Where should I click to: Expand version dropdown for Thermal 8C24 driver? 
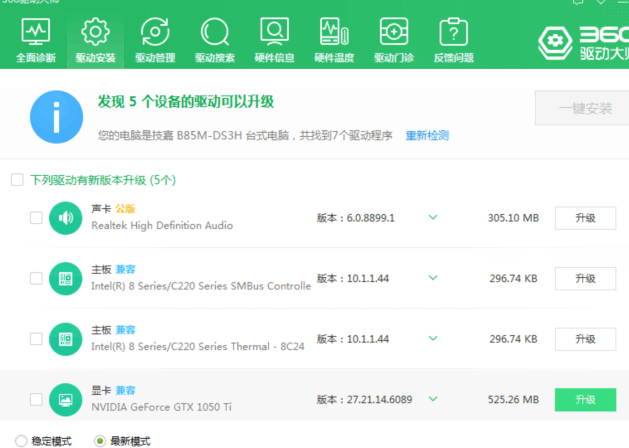(433, 339)
